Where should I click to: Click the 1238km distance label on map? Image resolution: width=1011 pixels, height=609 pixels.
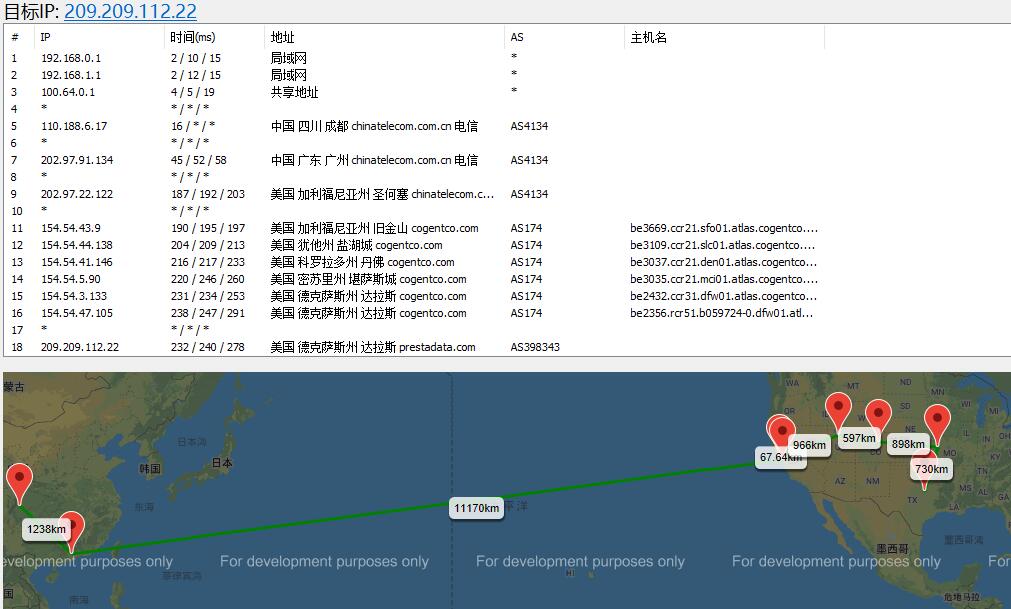[46, 529]
